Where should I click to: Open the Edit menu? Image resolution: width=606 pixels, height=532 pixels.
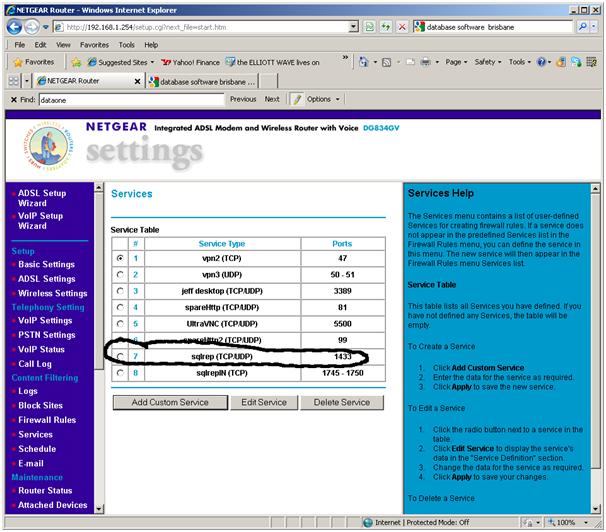(x=40, y=45)
